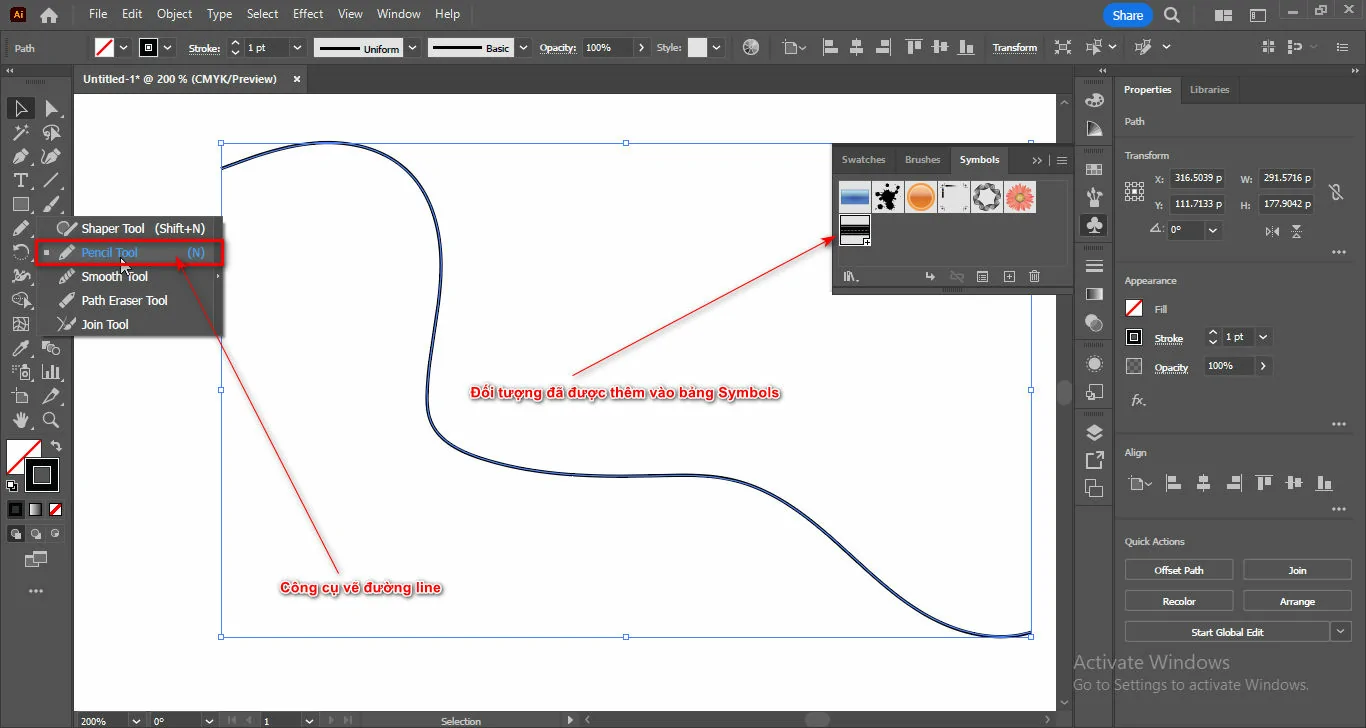
Task: Pick the Zoom tool magnifier
Action: (x=51, y=420)
